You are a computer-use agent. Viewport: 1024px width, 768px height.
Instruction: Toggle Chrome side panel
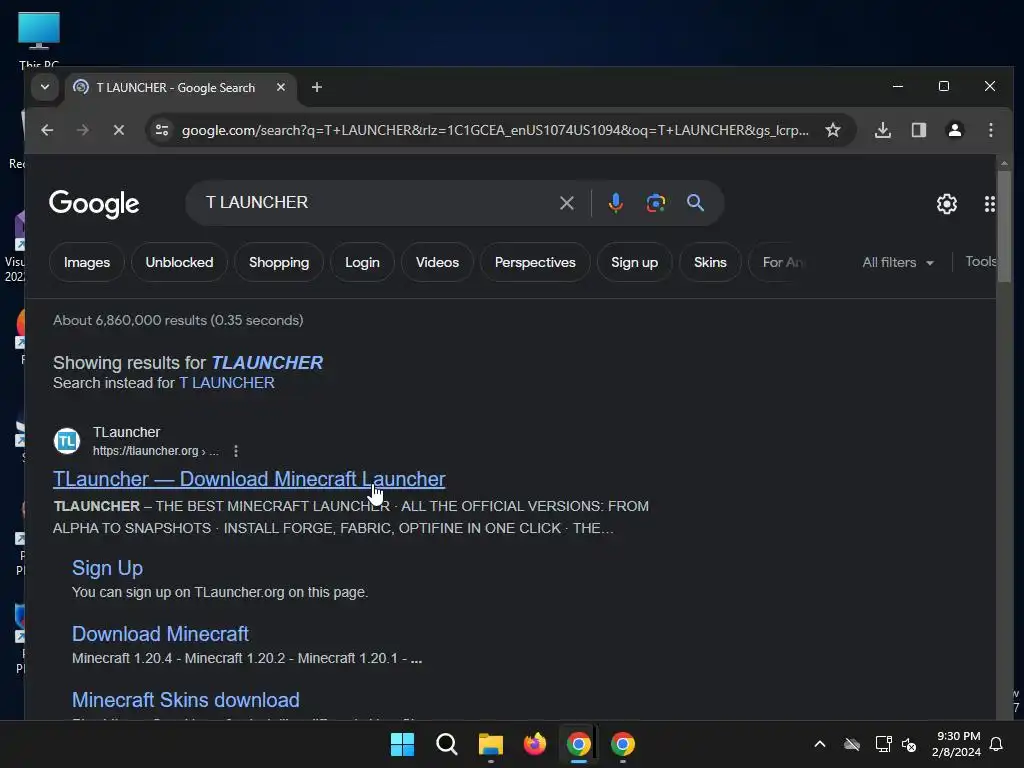[919, 130]
